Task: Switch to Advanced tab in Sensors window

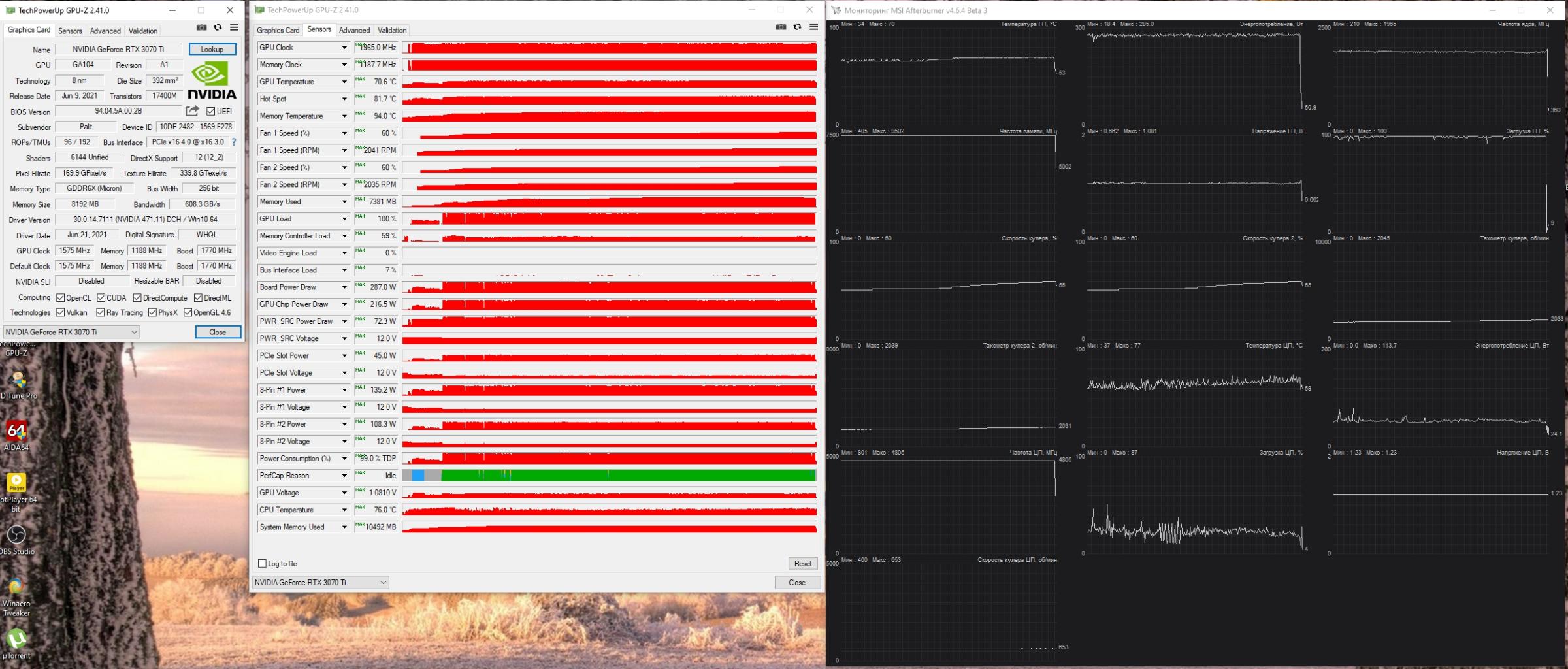Action: click(x=355, y=30)
